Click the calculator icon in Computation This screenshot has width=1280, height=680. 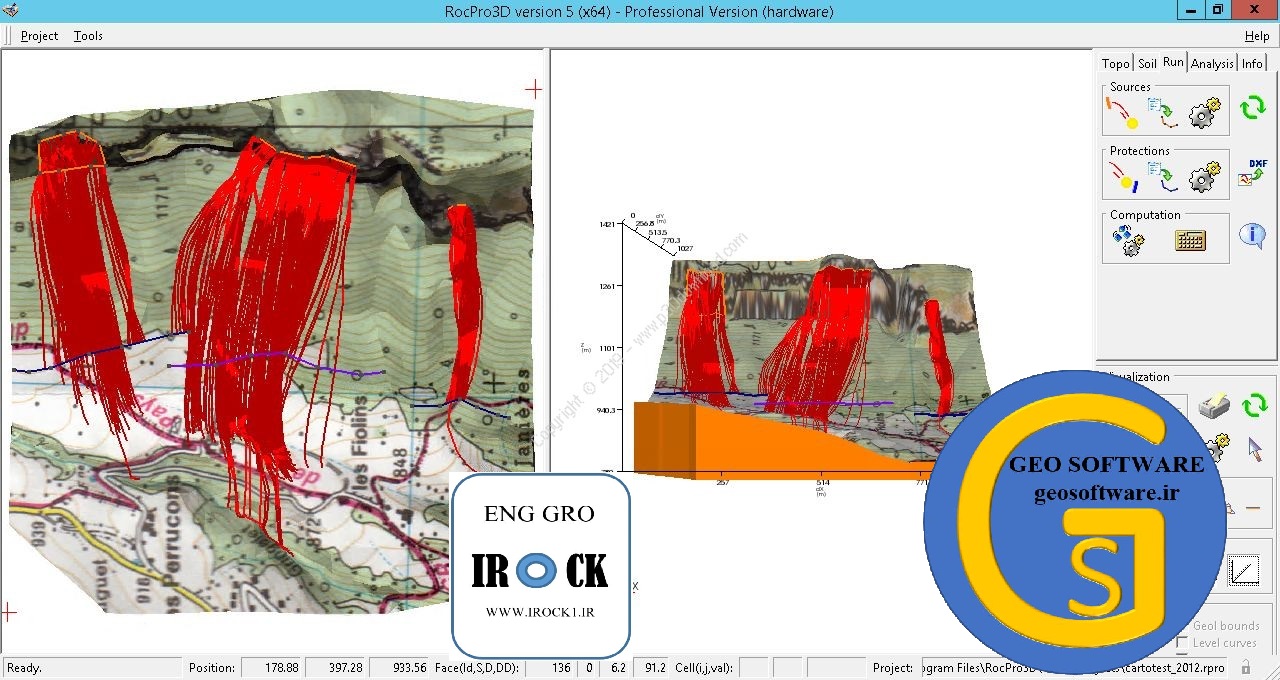1190,240
